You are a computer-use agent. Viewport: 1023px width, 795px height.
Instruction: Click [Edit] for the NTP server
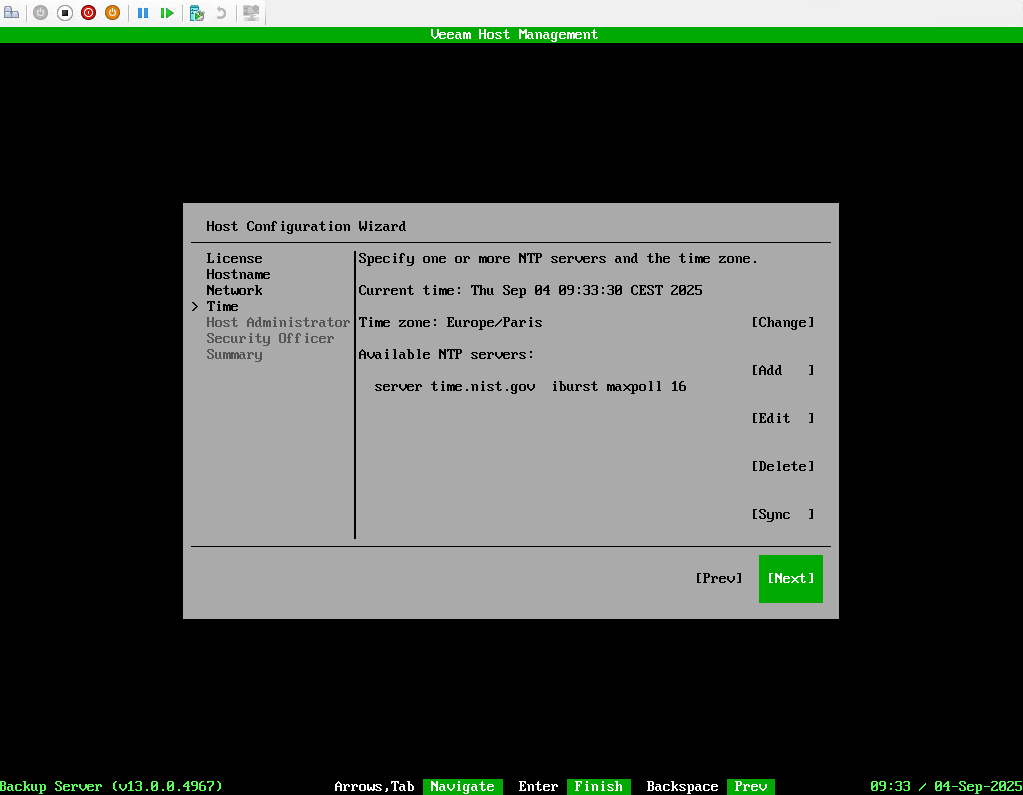click(782, 418)
